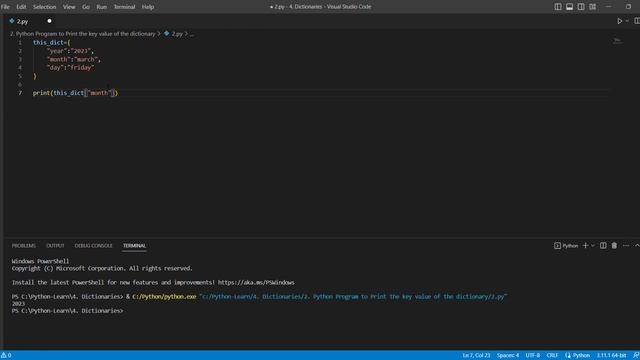Split the terminal pane
Viewport: 640px width, 360px height.
click(603, 246)
